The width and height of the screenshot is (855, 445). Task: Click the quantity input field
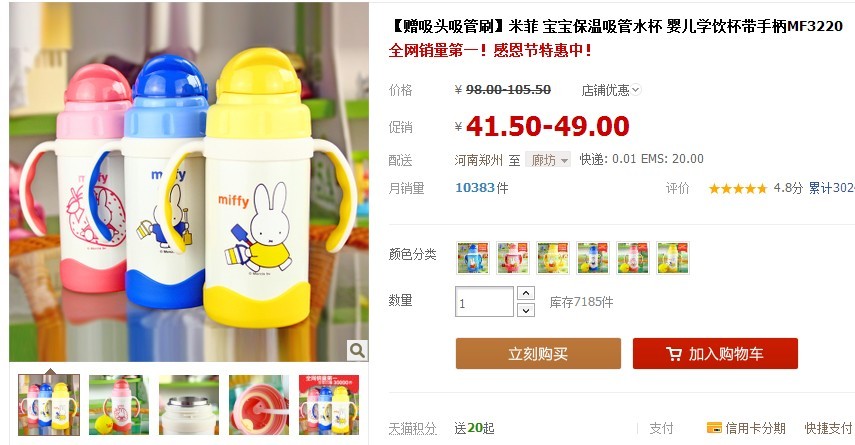pyautogui.click(x=484, y=302)
